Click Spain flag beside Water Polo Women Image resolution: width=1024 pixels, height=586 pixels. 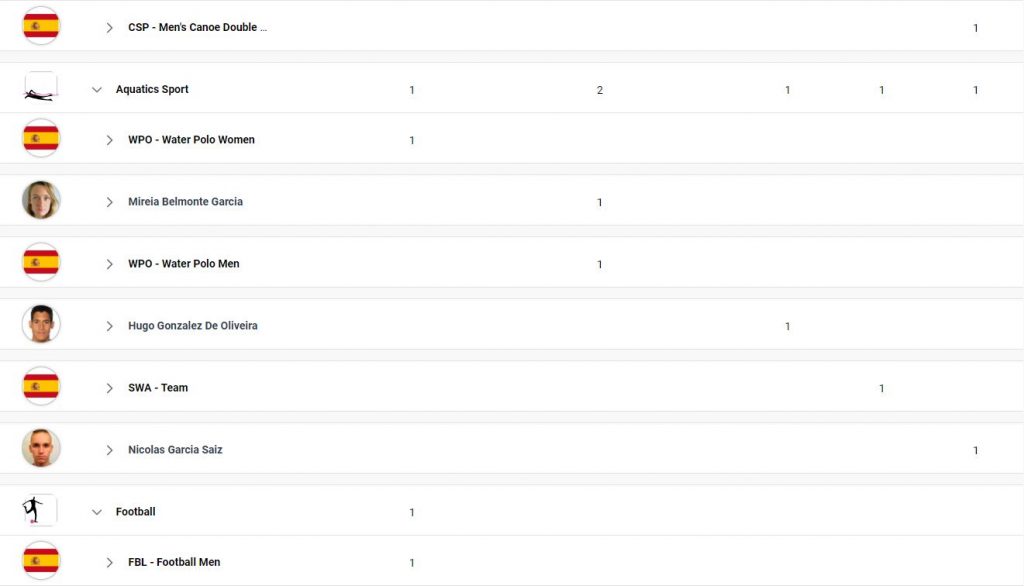tap(41, 138)
